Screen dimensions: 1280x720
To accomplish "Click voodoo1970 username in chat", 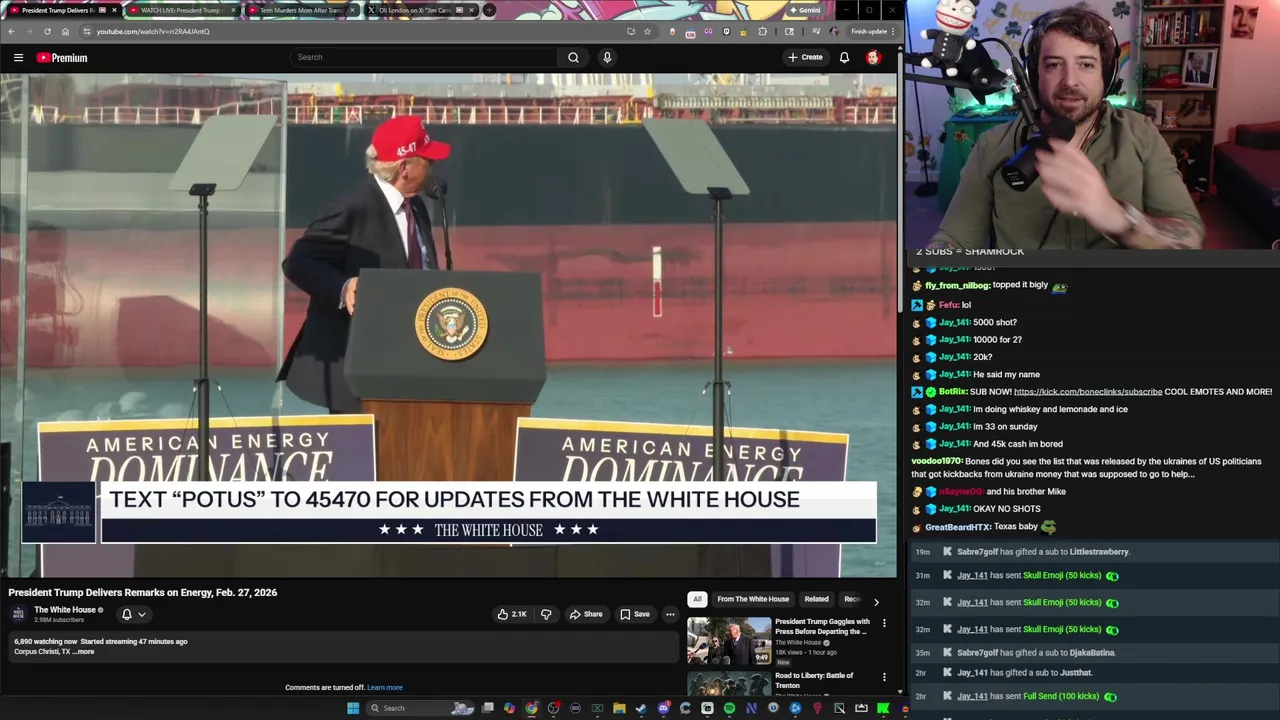I will click(936, 462).
